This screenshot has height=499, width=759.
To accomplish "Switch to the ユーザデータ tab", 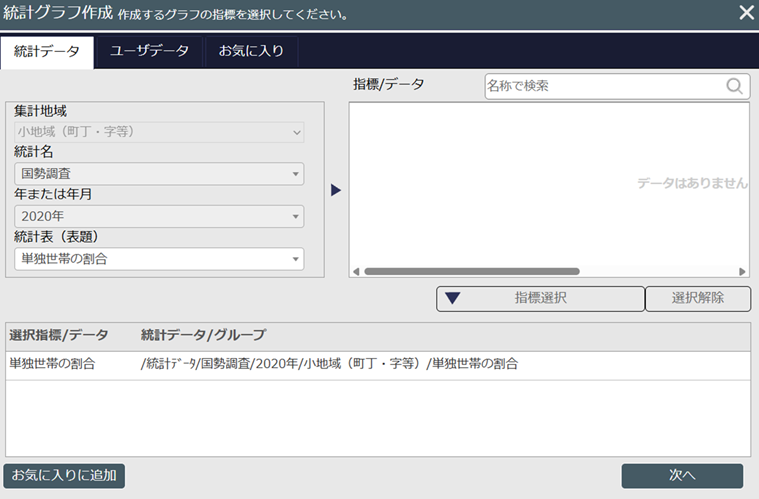I will pyautogui.click(x=149, y=52).
